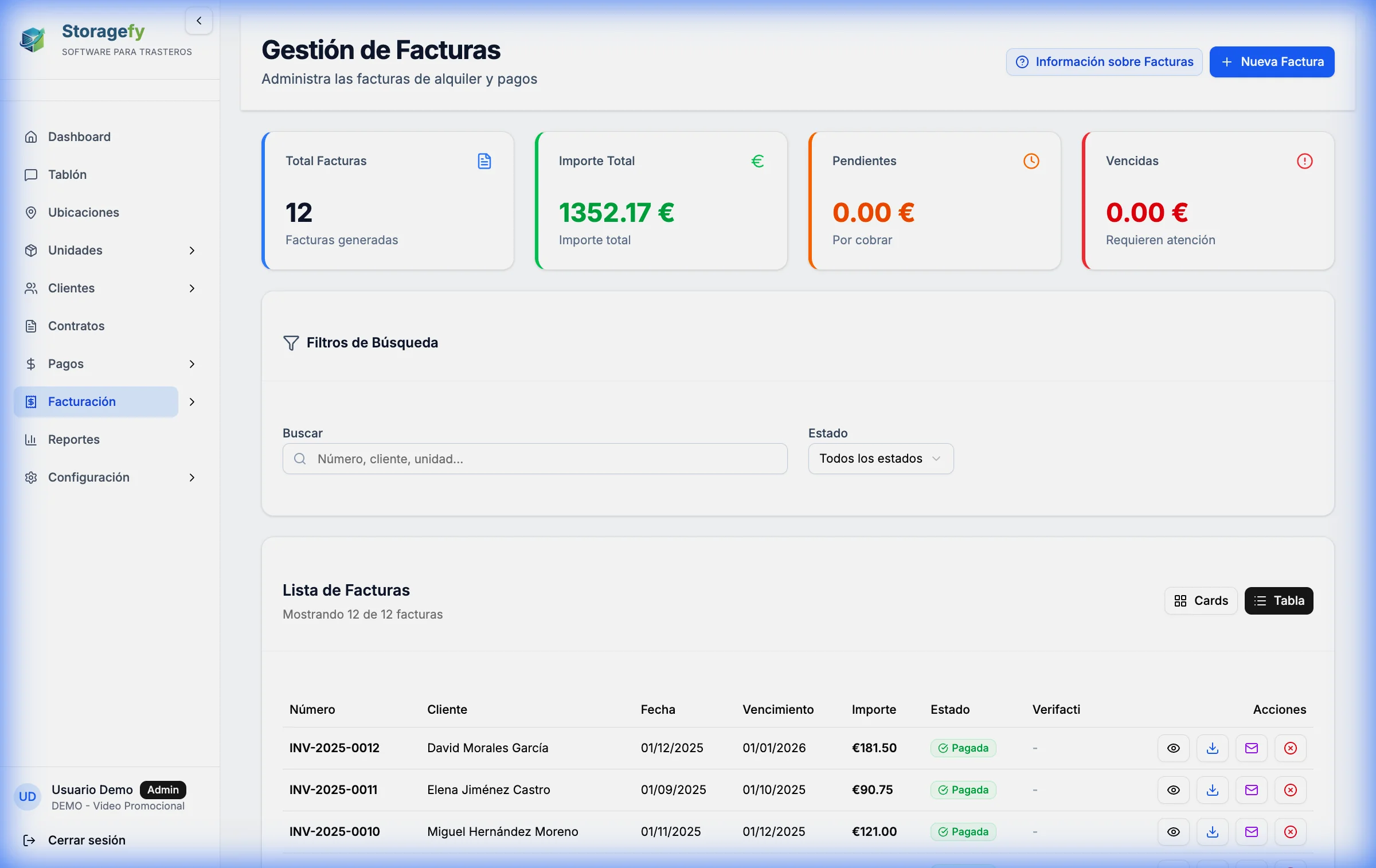This screenshot has width=1376, height=868.
Task: Switch invoice list to Tabla view
Action: 1279,601
